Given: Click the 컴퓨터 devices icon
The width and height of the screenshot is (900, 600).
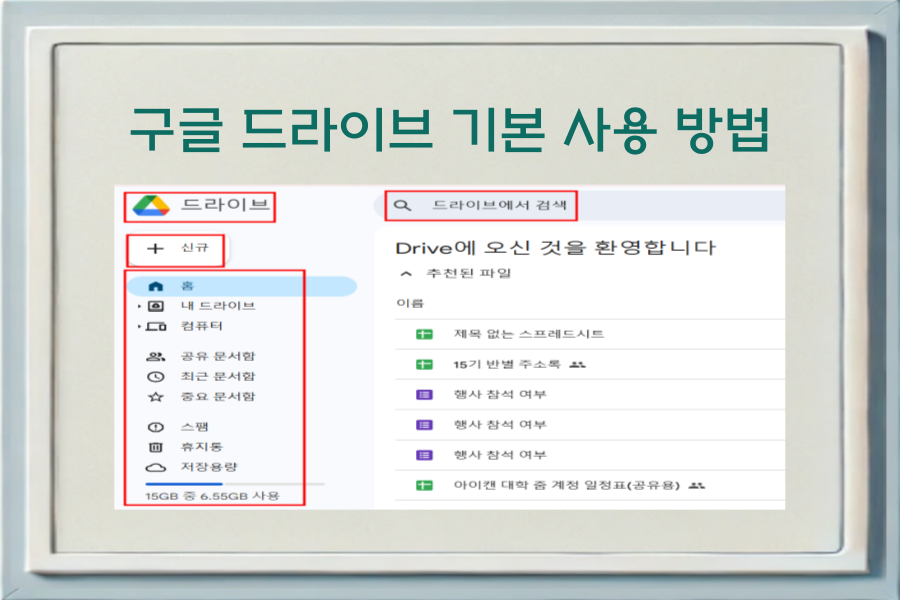Looking at the screenshot, I should point(156,327).
